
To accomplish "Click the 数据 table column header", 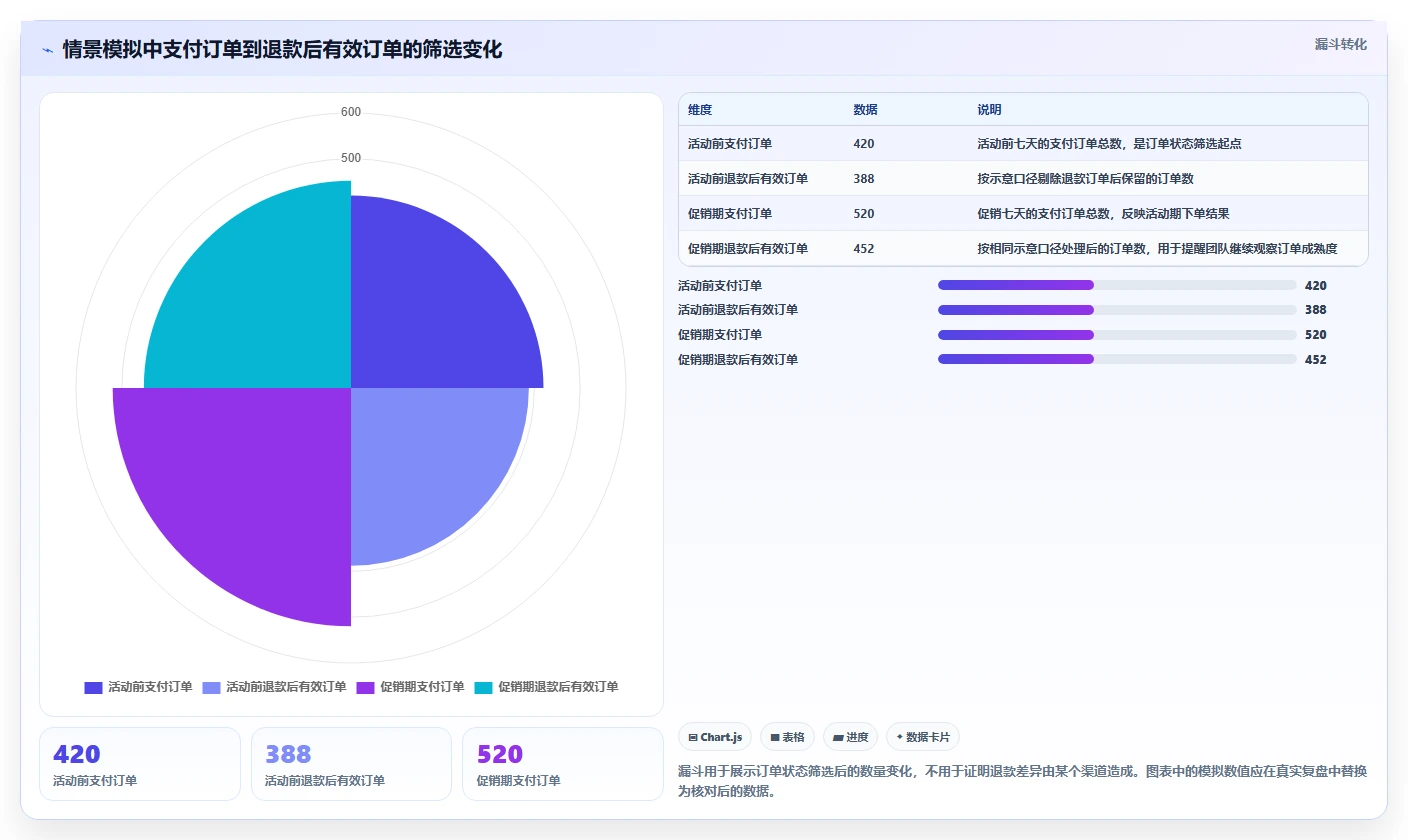I will click(865, 110).
